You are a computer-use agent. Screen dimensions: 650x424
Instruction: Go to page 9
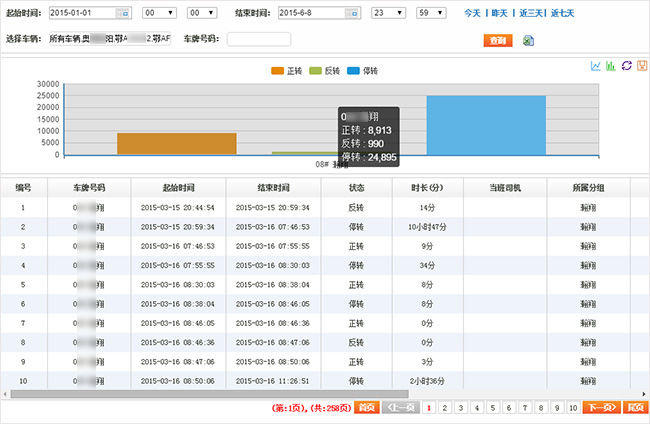[557, 408]
